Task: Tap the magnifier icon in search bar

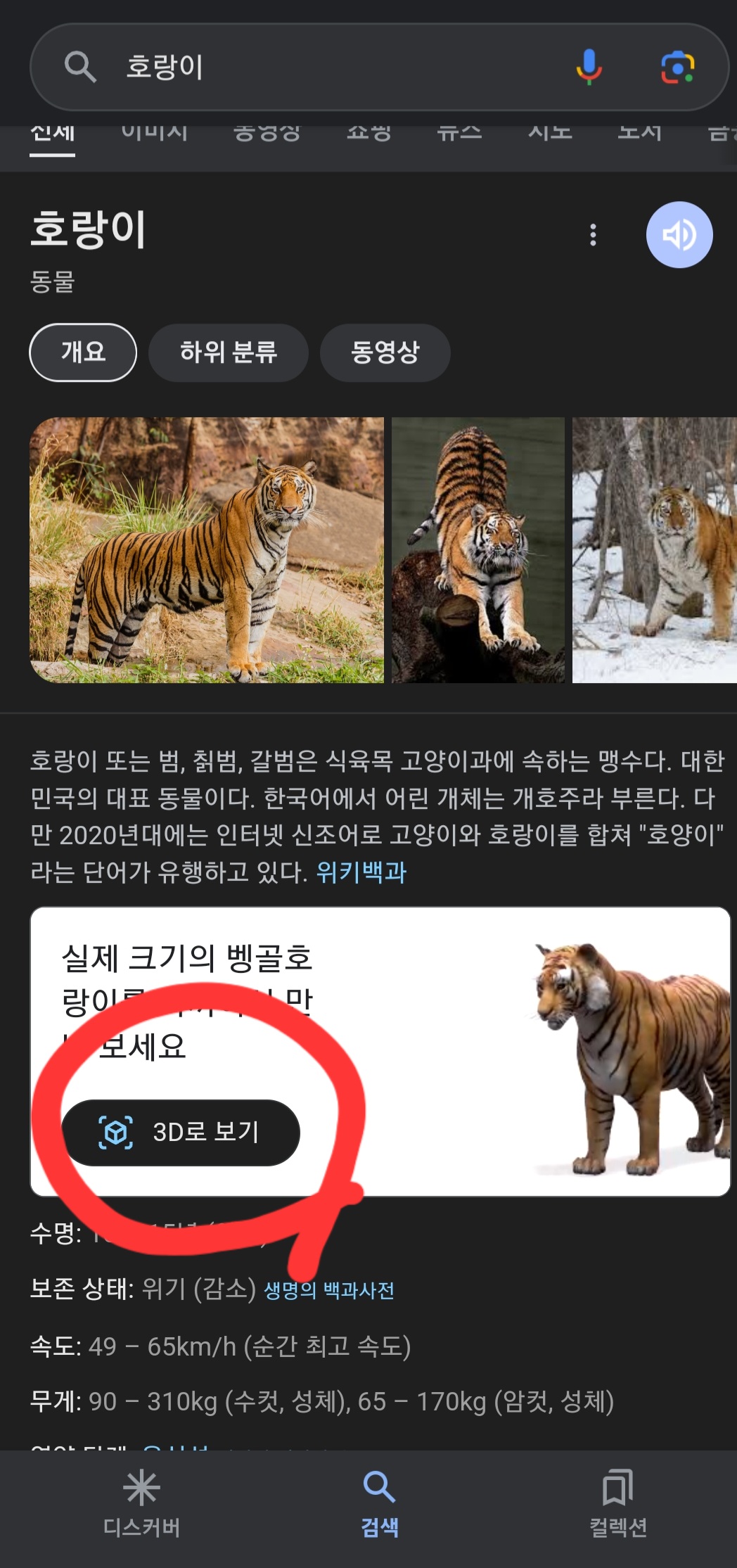Action: [80, 67]
